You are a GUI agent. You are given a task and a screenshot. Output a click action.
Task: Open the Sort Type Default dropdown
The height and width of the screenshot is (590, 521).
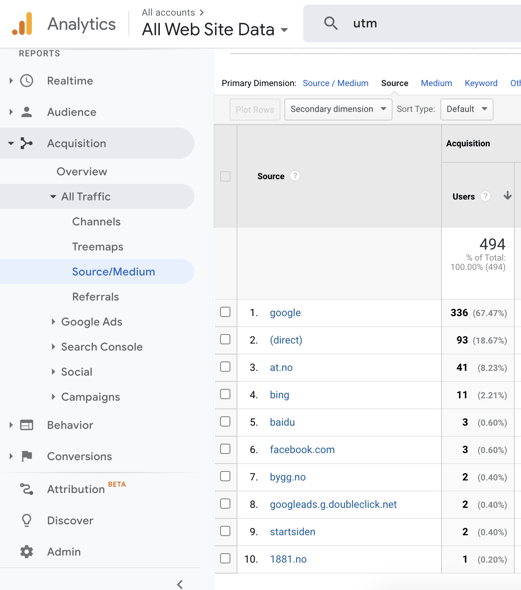tap(466, 109)
